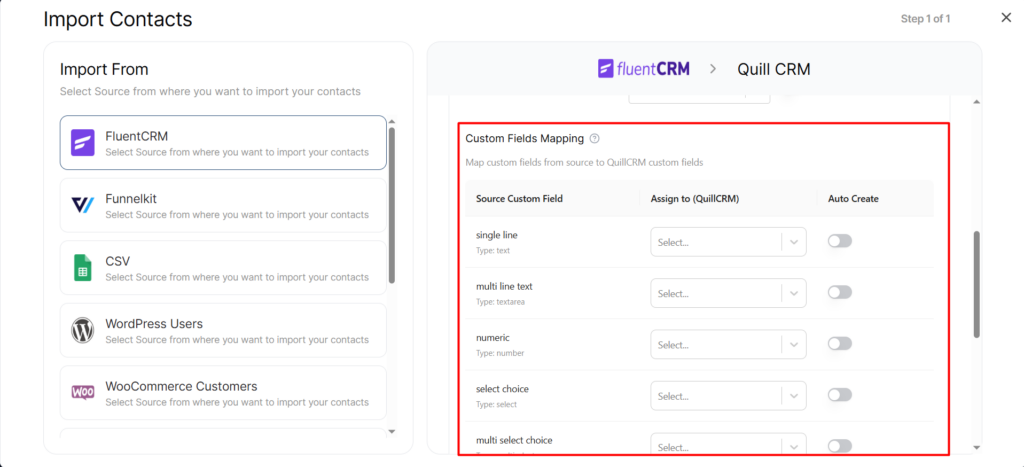Image resolution: width=1024 pixels, height=467 pixels.
Task: Click the mapping panel vertical scrollbar
Action: pyautogui.click(x=976, y=285)
